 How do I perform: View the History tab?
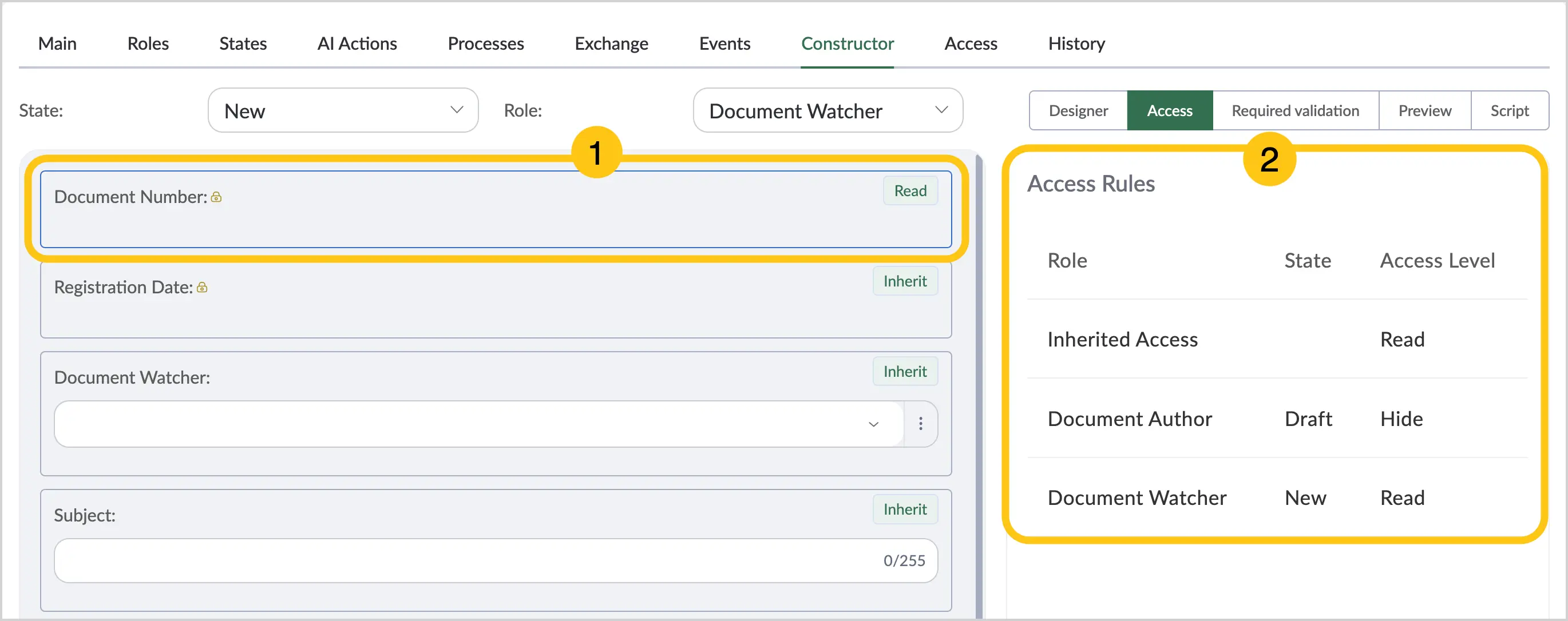pos(1076,43)
